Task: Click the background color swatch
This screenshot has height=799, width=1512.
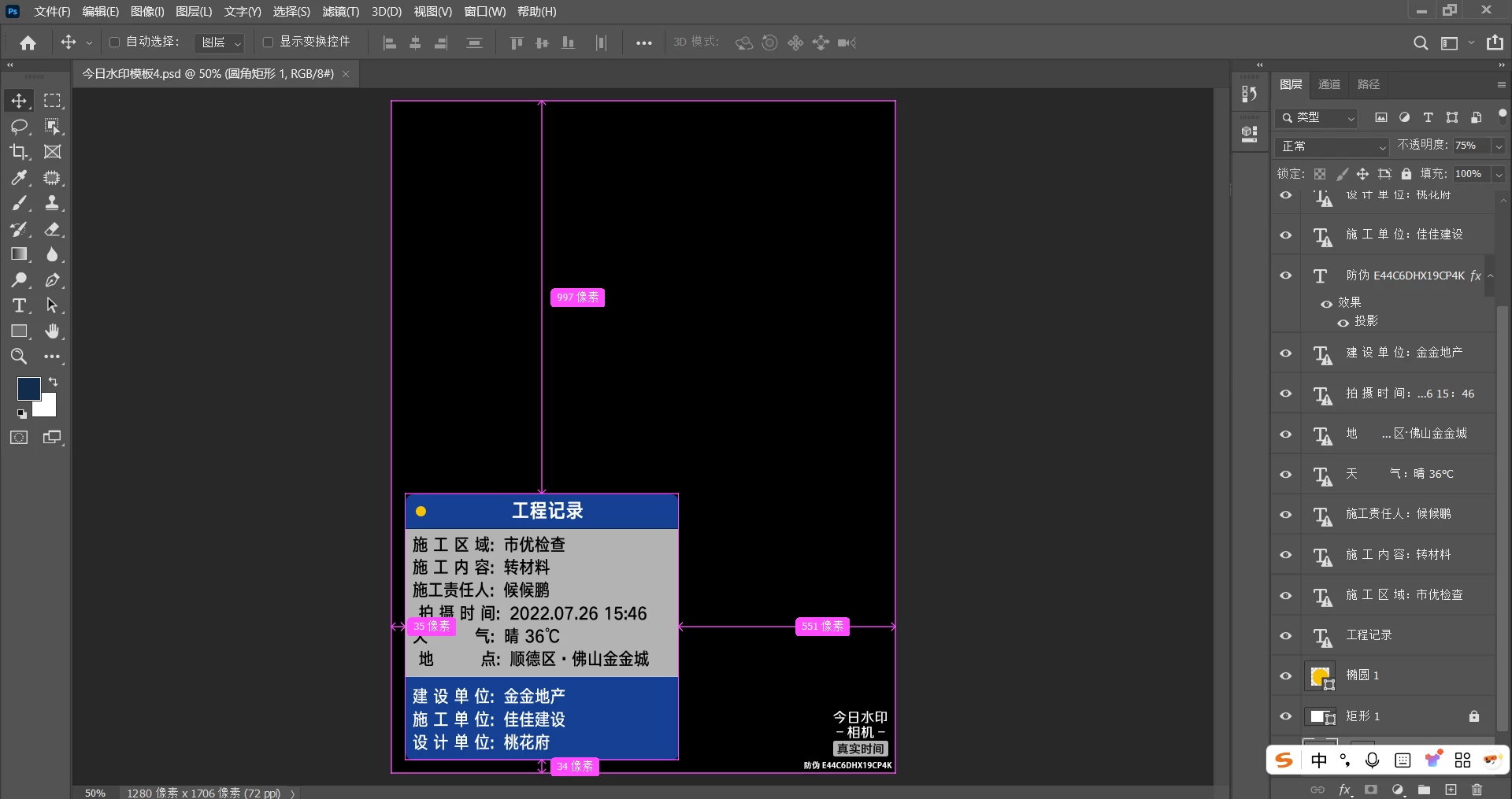Action: point(47,408)
